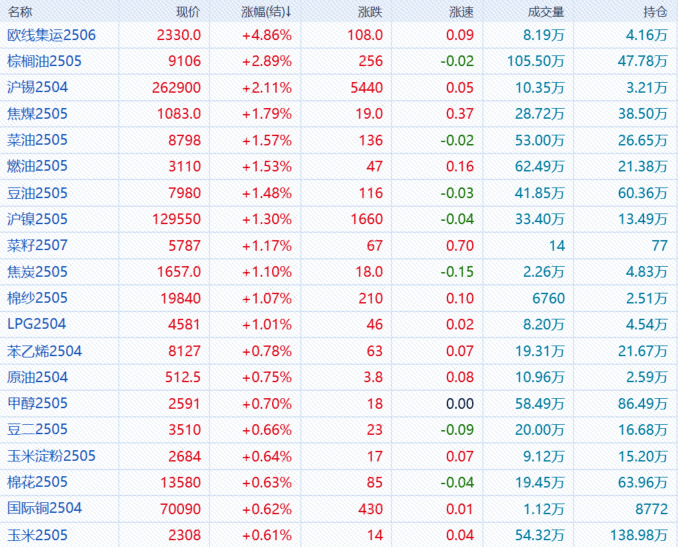Sort by 现价 column header
The height and width of the screenshot is (547, 678).
(187, 11)
